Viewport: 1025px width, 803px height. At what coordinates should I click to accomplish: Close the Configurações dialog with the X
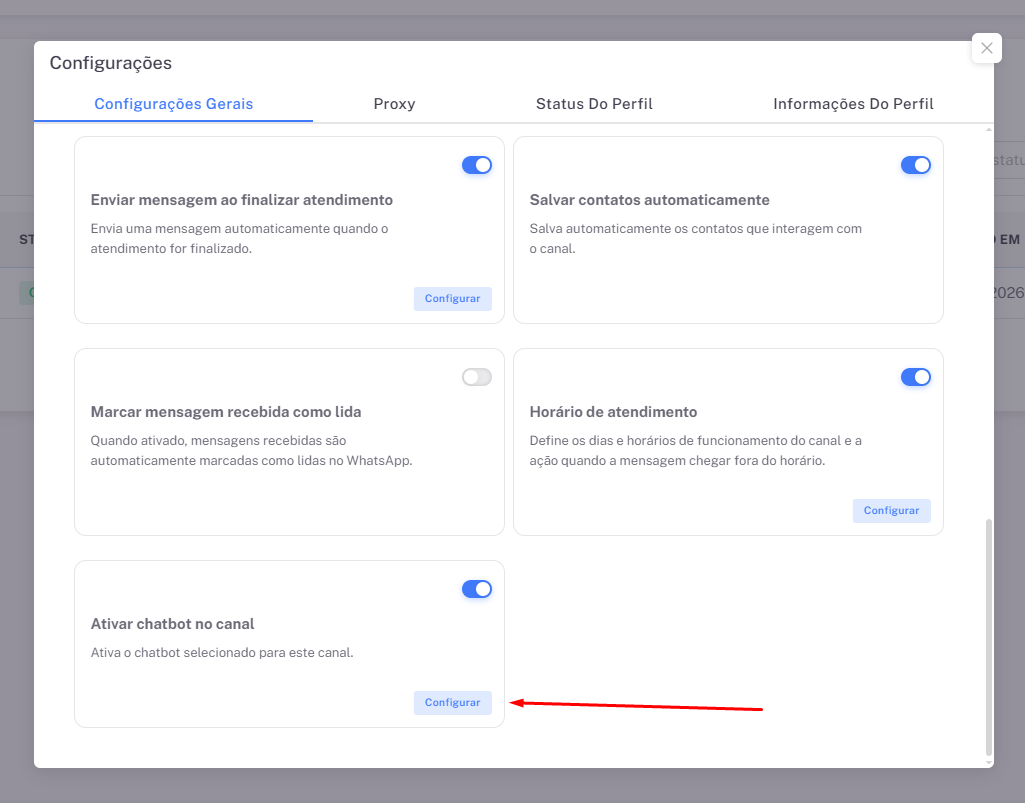(986, 48)
